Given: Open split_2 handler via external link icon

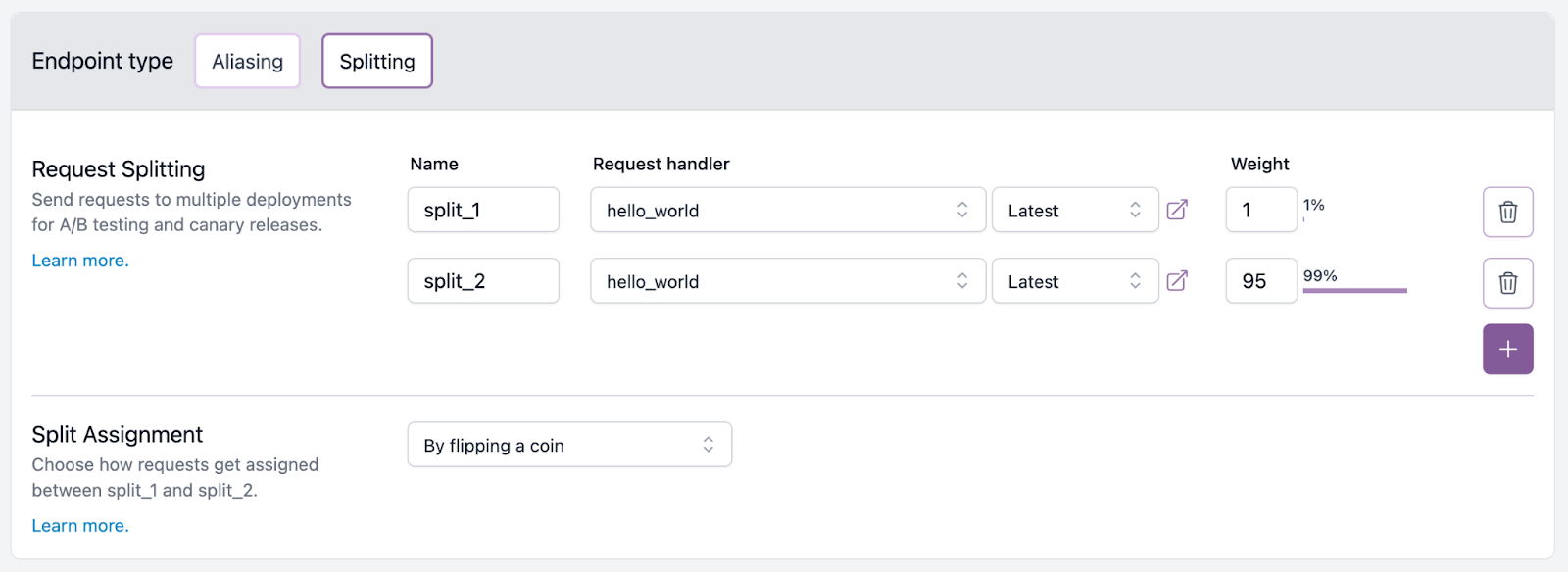Looking at the screenshot, I should coord(1177,281).
